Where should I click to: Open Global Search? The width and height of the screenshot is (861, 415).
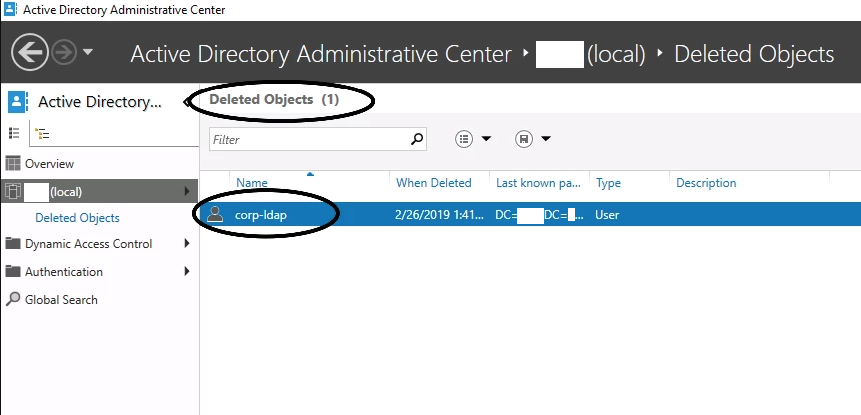61,300
